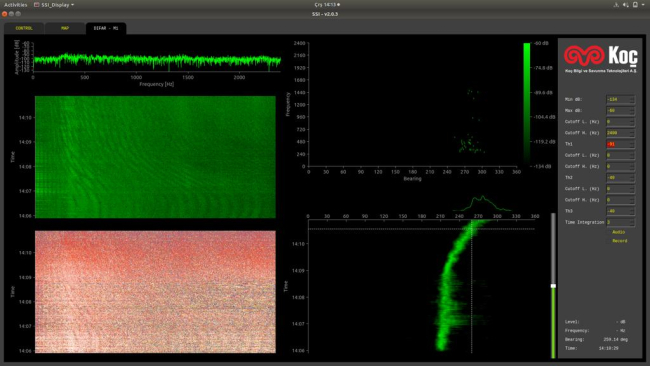The image size is (650, 366).
Task: Click the Time Integration stepper arrows
Action: [x=632, y=222]
